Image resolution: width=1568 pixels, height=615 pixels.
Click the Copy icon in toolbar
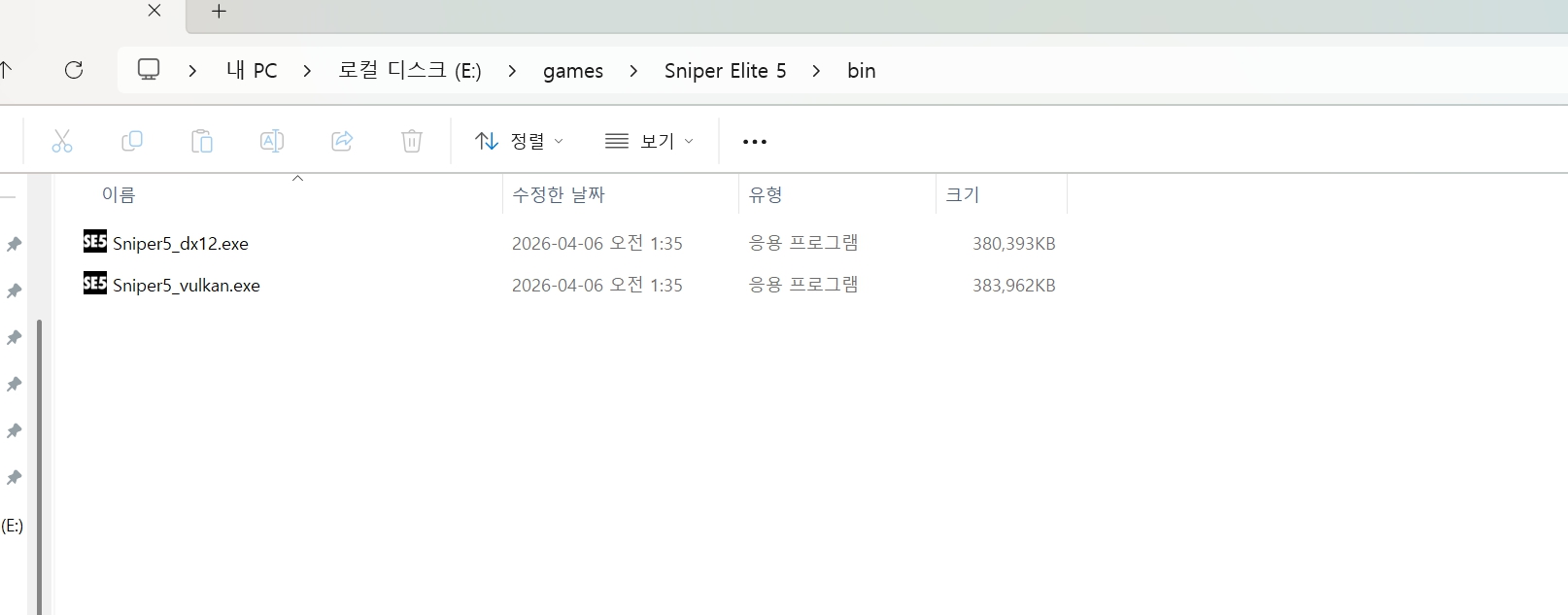[x=132, y=142]
